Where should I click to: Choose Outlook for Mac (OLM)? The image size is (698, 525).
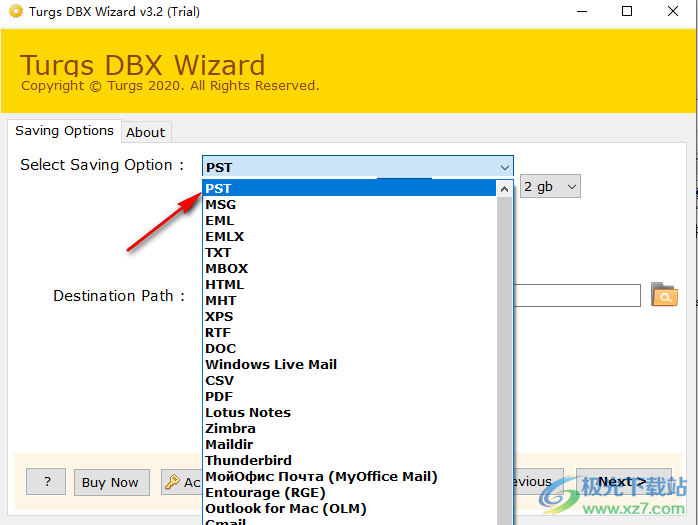pyautogui.click(x=349, y=509)
